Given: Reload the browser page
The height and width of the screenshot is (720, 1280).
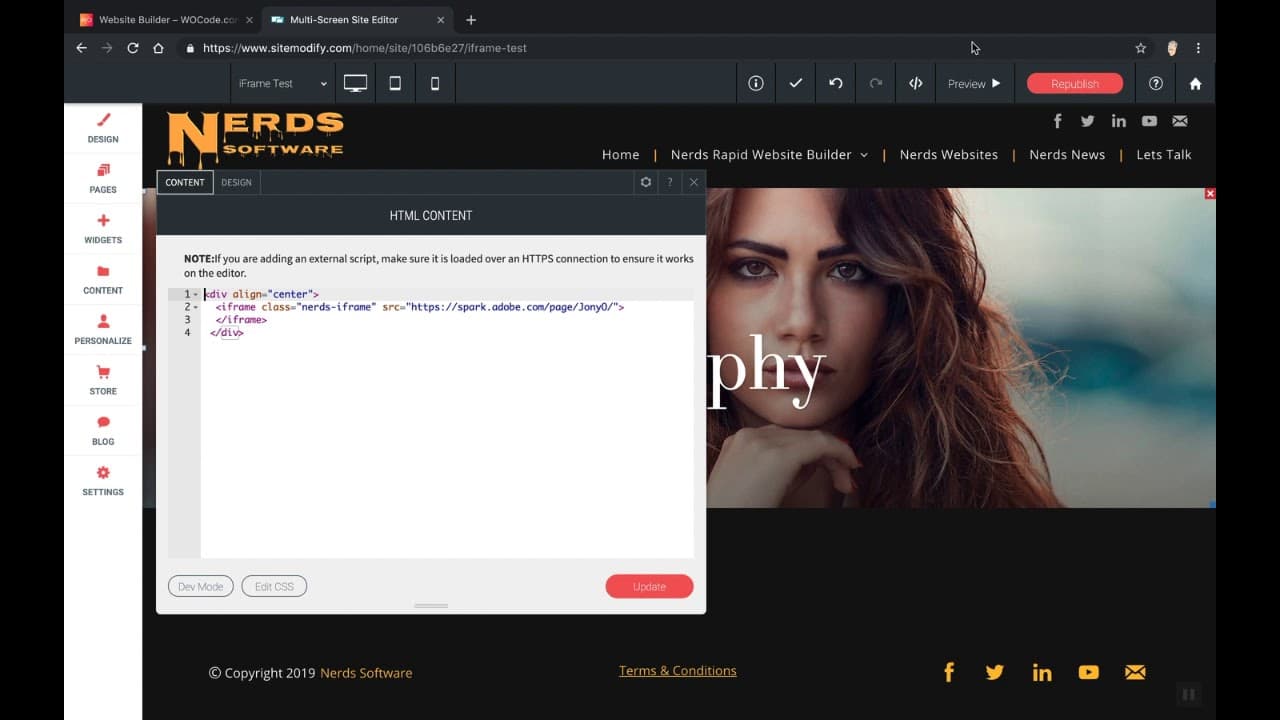Looking at the screenshot, I should click(x=133, y=48).
